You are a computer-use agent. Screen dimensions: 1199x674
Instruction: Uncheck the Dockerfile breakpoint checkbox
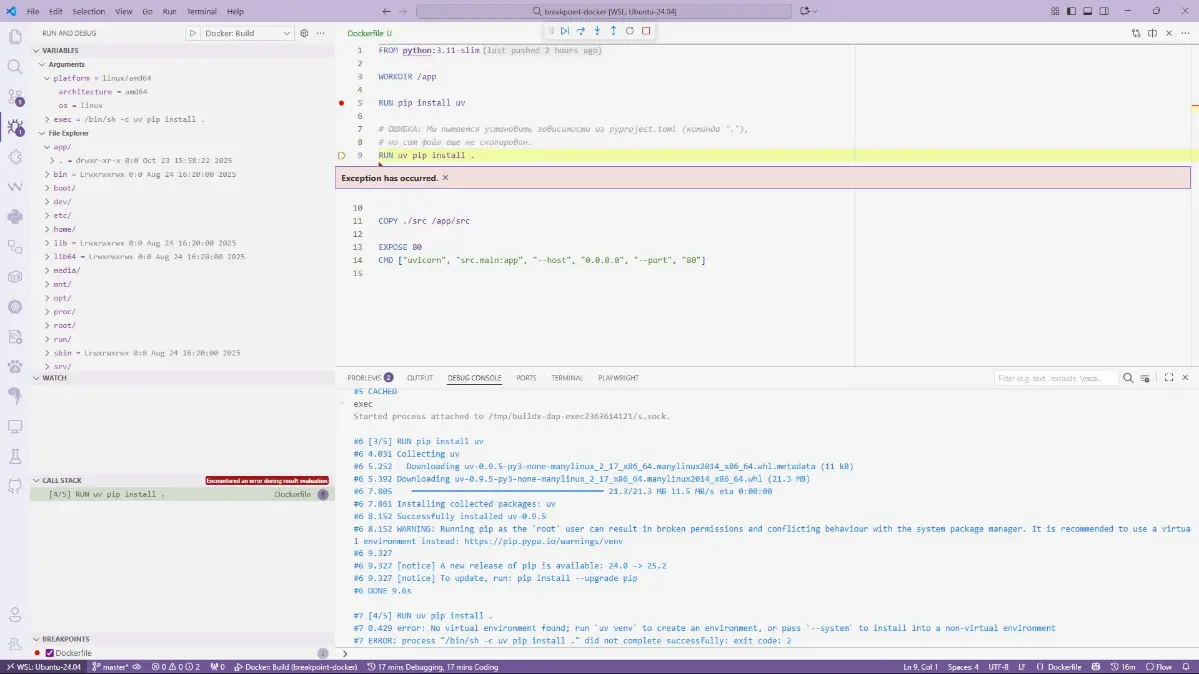point(50,653)
